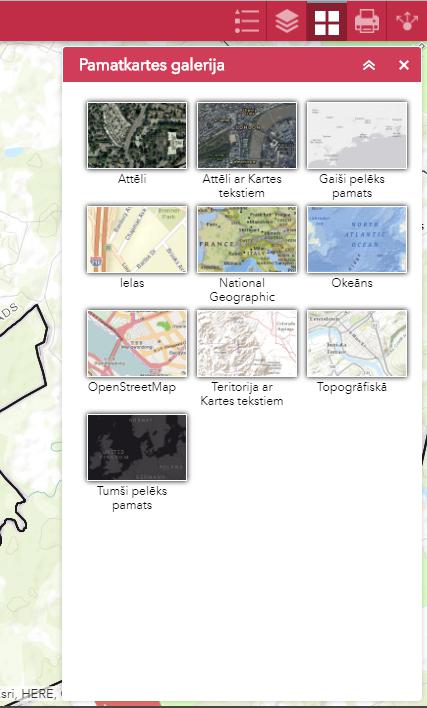Open the Print widget icon
The height and width of the screenshot is (708, 427).
click(x=367, y=21)
